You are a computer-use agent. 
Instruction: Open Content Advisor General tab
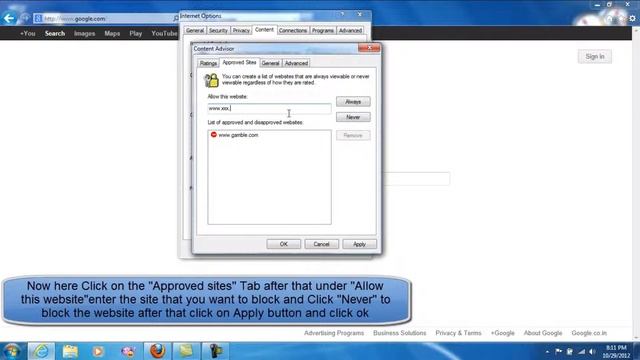pyautogui.click(x=271, y=63)
